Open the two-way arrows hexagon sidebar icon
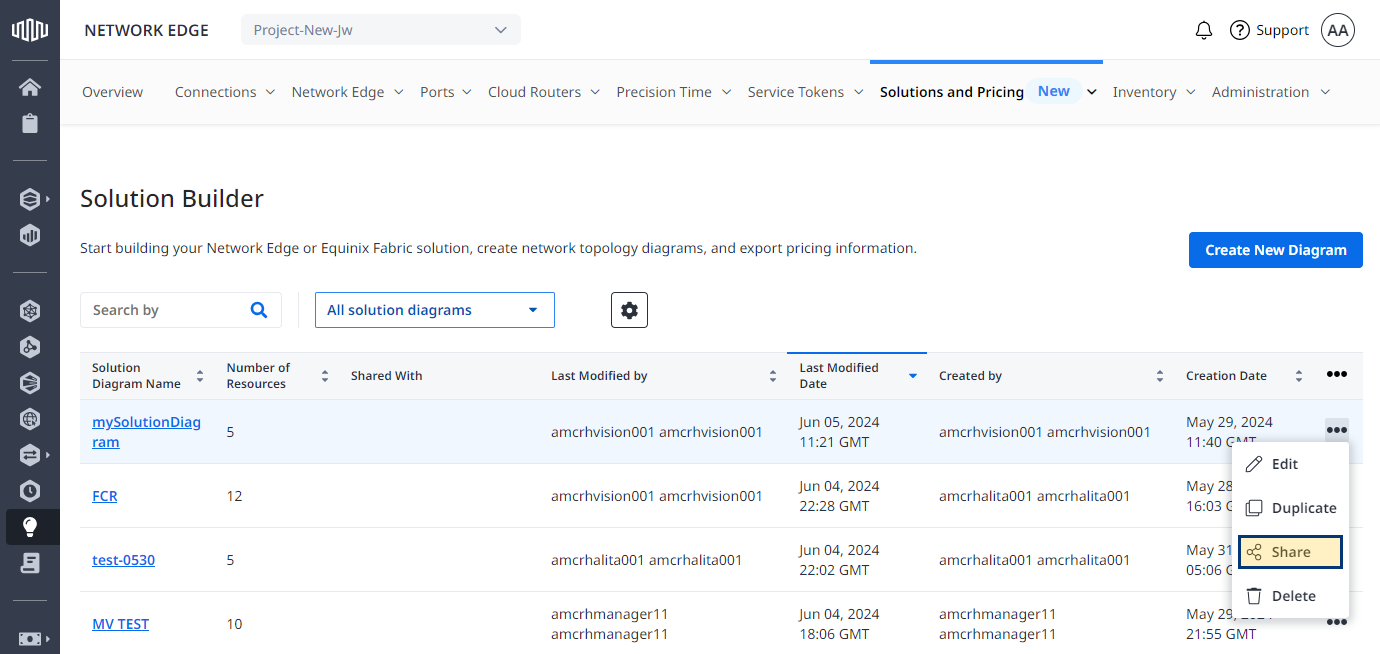The width and height of the screenshot is (1380, 654). click(30, 455)
